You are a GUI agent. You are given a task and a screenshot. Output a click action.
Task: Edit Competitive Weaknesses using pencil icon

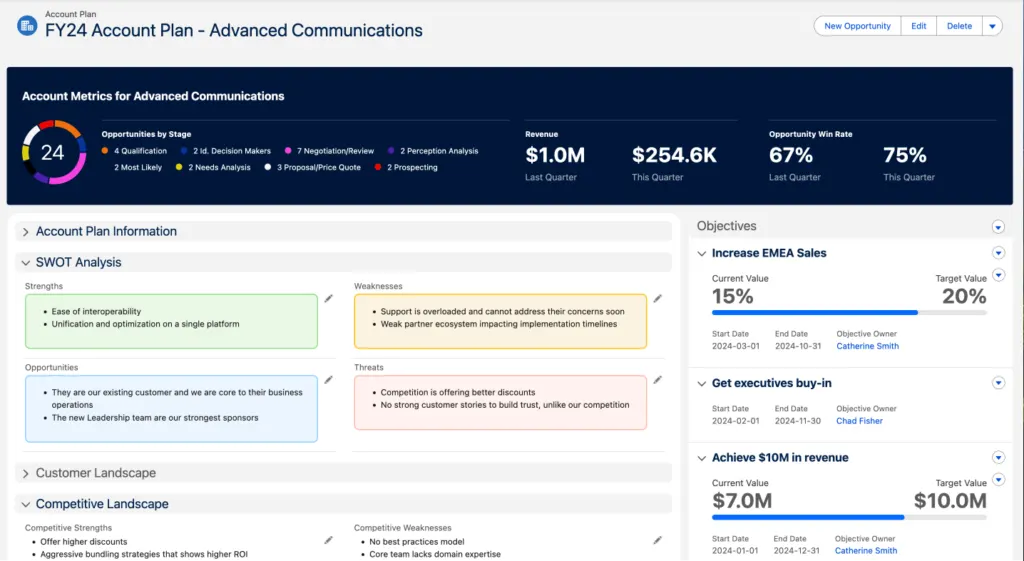657,540
